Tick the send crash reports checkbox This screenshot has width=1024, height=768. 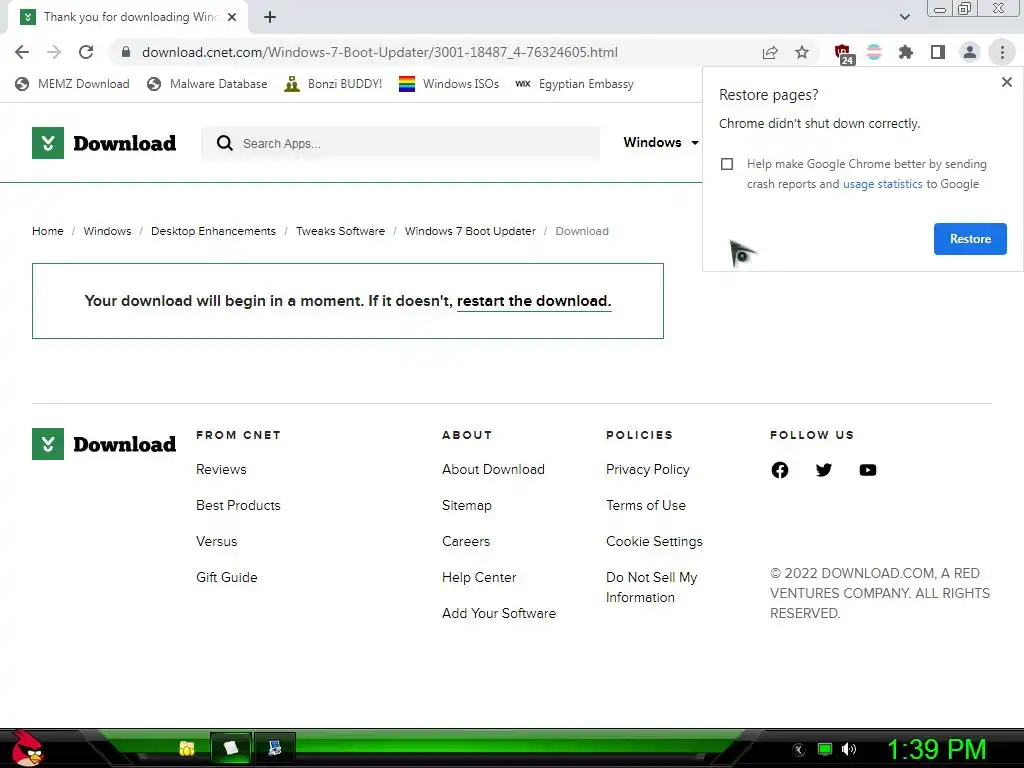coord(727,164)
